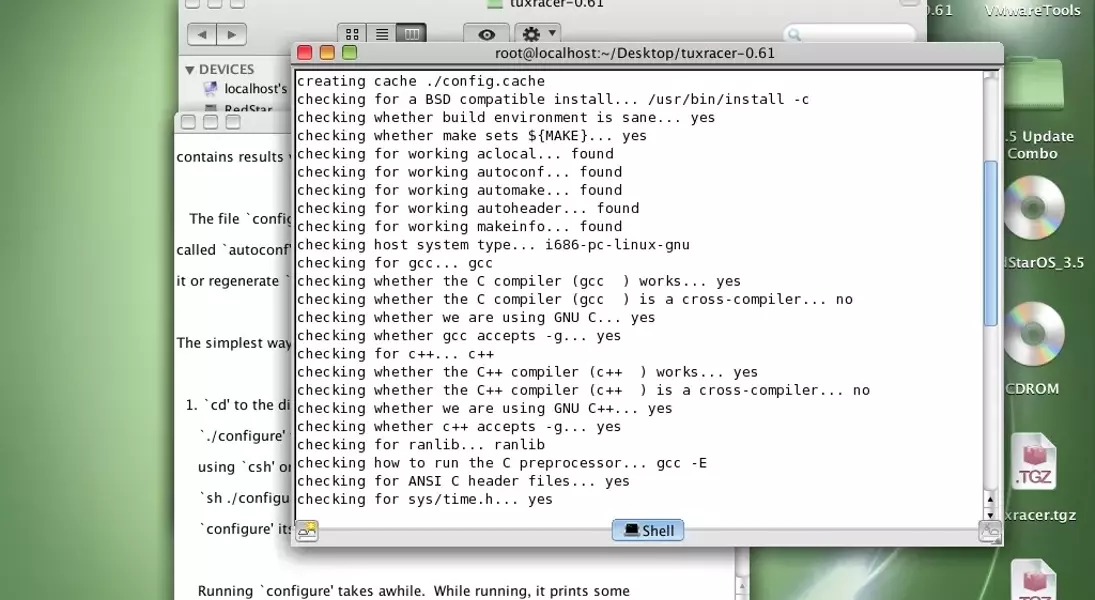Click 'checking host system type' terminal line
The width and height of the screenshot is (1095, 600).
click(x=493, y=244)
